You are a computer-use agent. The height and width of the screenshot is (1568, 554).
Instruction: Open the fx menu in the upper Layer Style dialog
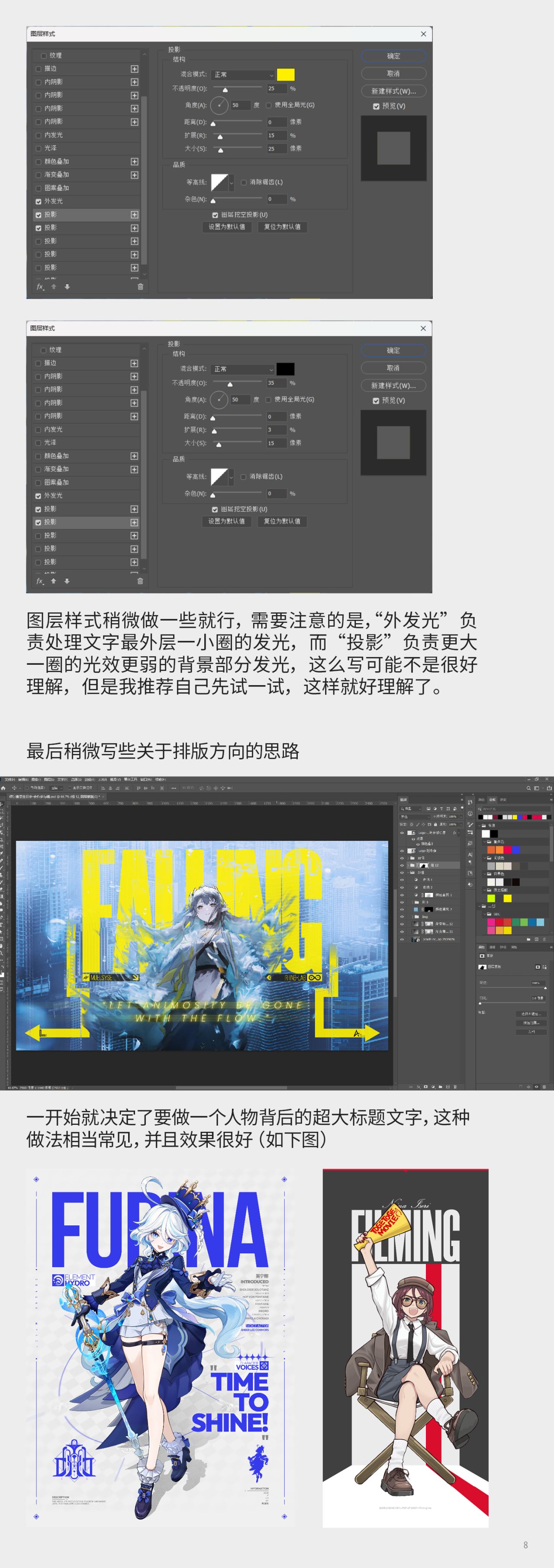click(x=40, y=287)
